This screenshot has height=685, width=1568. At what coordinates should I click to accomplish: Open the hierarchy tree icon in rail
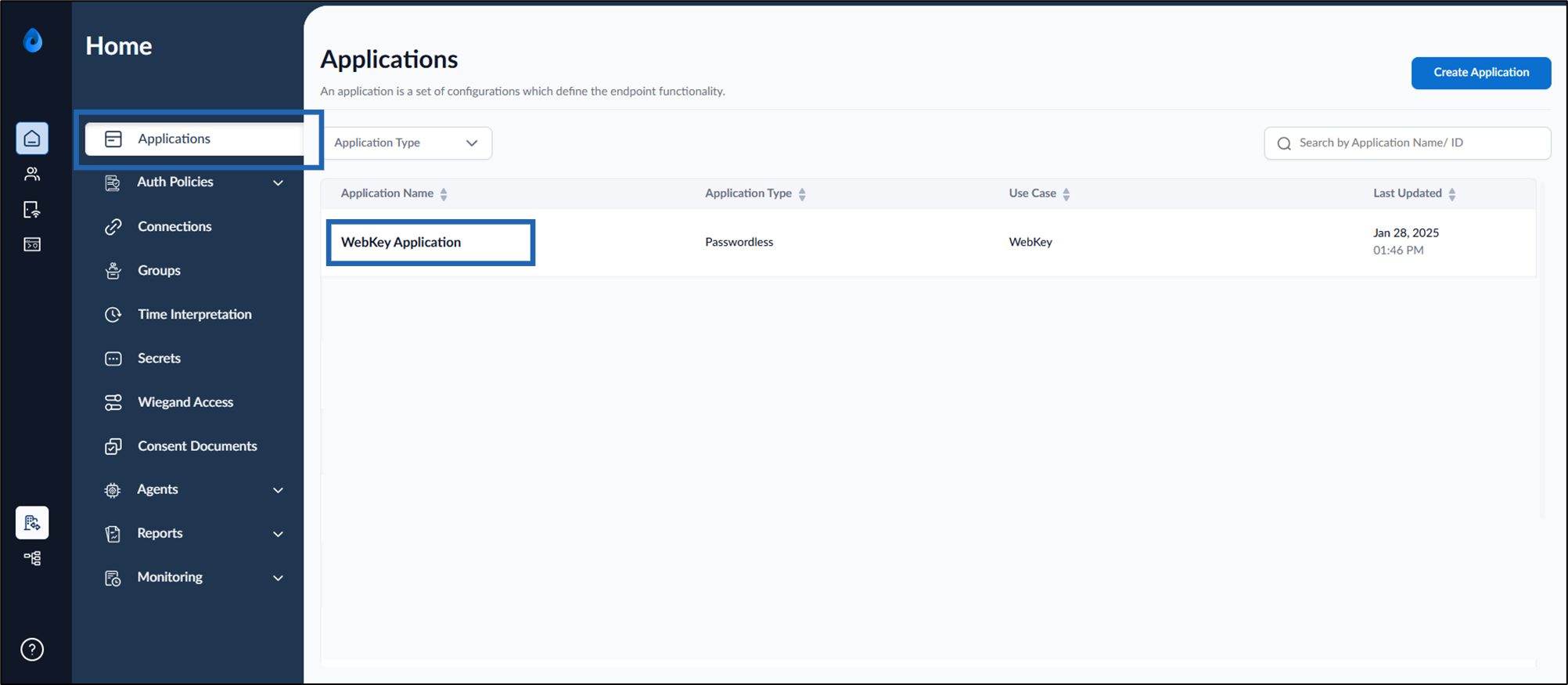click(32, 558)
